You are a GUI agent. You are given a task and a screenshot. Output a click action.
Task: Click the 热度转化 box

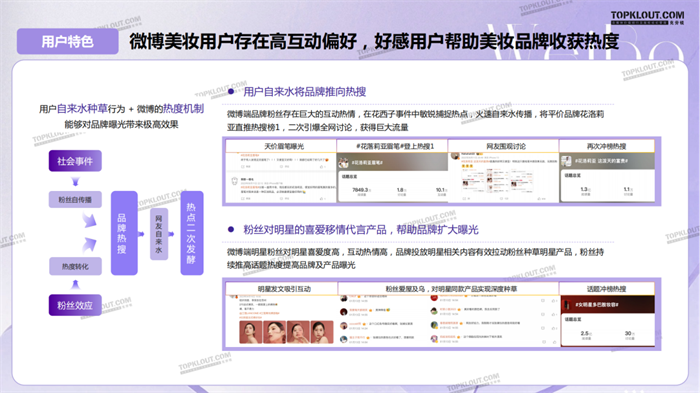75,267
